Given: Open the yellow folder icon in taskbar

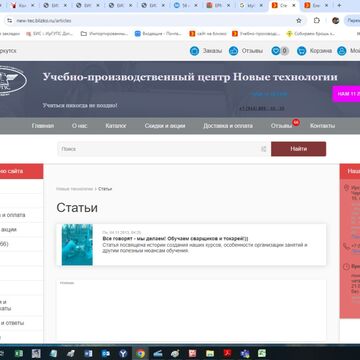Looking at the screenshot, I should [210, 353].
